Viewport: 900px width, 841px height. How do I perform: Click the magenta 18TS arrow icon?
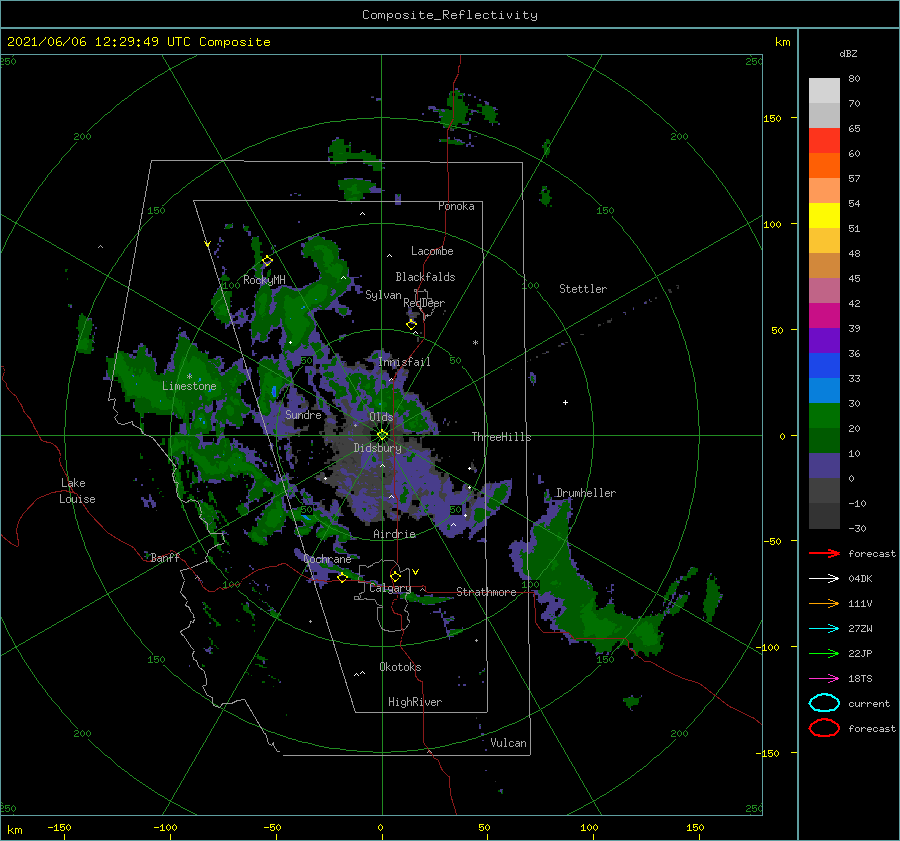pos(824,679)
